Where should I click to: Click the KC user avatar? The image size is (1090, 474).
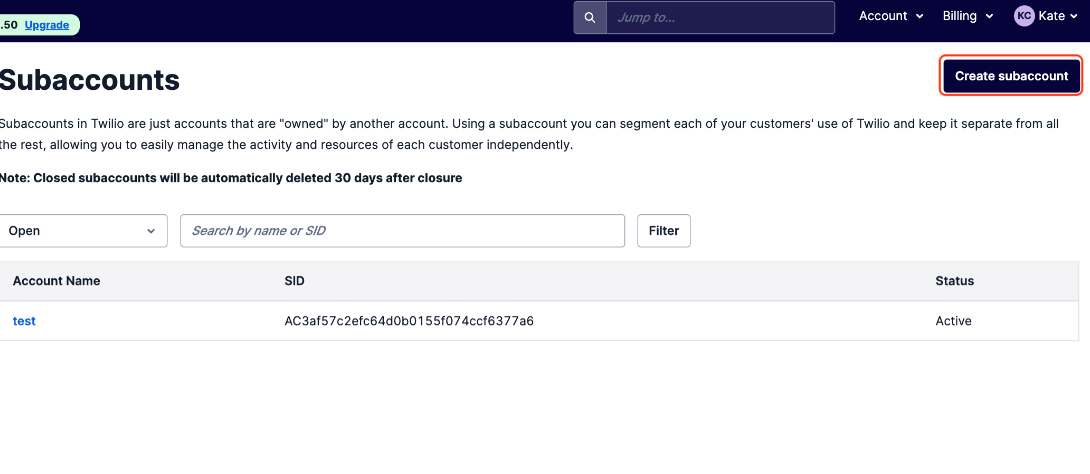pos(1024,16)
